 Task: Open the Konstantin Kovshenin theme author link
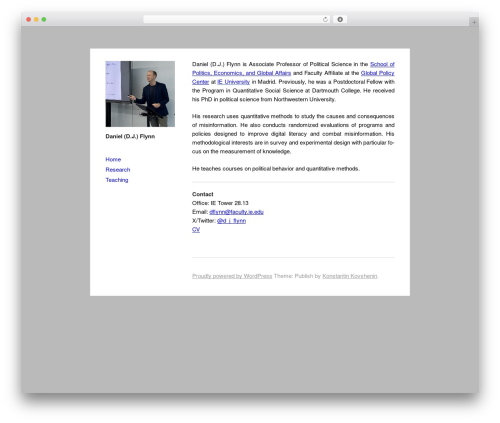click(350, 276)
